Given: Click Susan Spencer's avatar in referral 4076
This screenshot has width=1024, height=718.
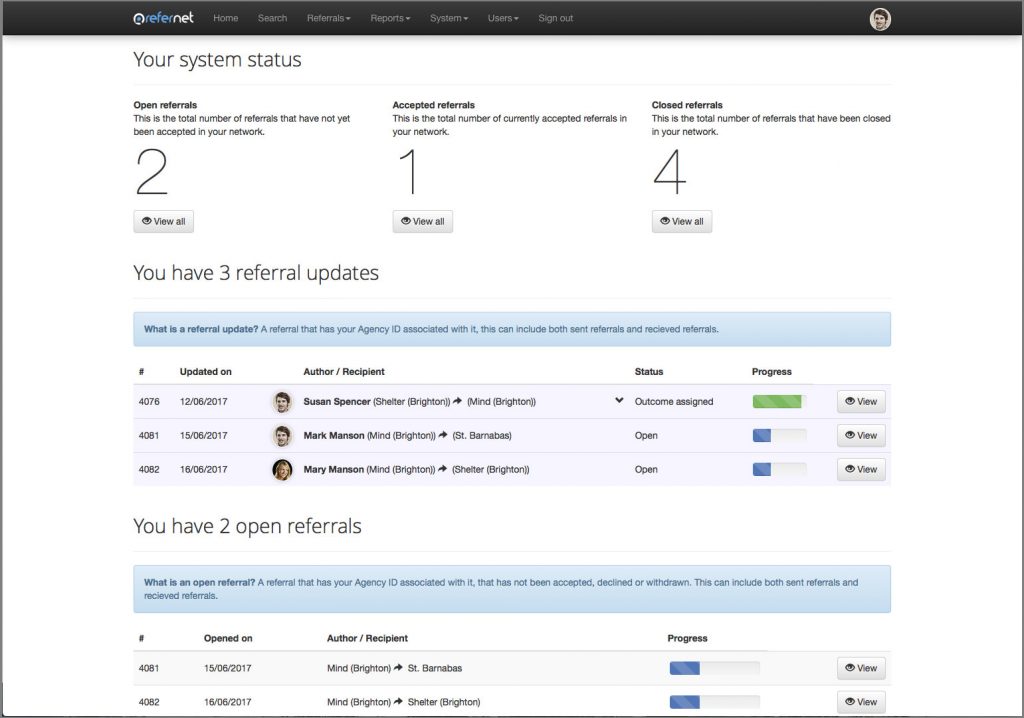Looking at the screenshot, I should pyautogui.click(x=282, y=402).
